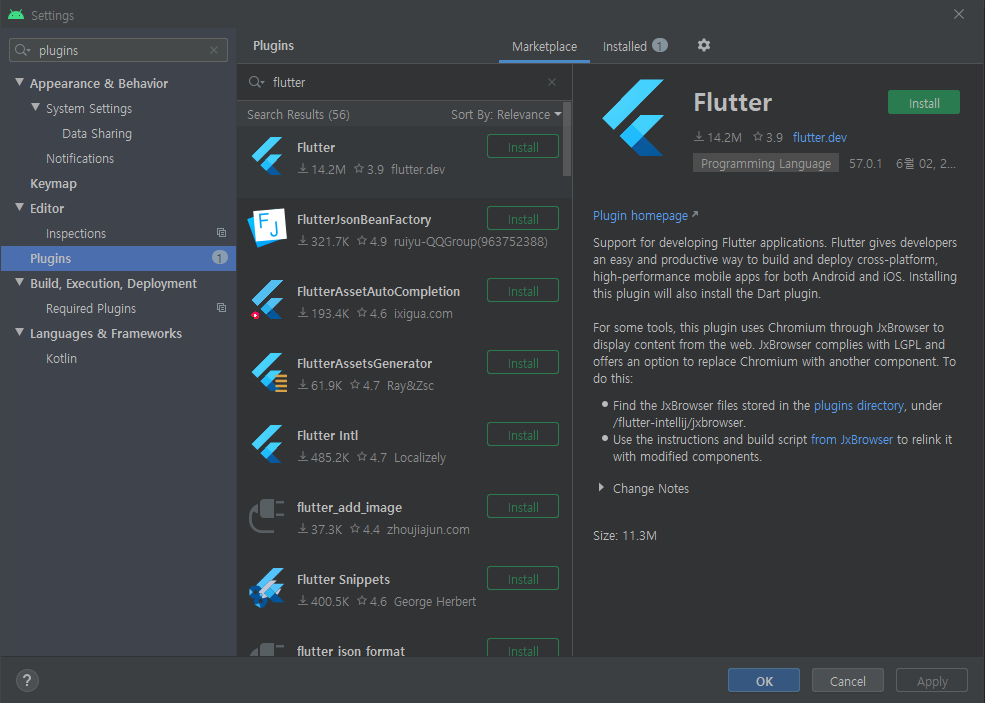This screenshot has width=985, height=703.
Task: Click the Flutter Intl plugin icon
Action: (268, 444)
